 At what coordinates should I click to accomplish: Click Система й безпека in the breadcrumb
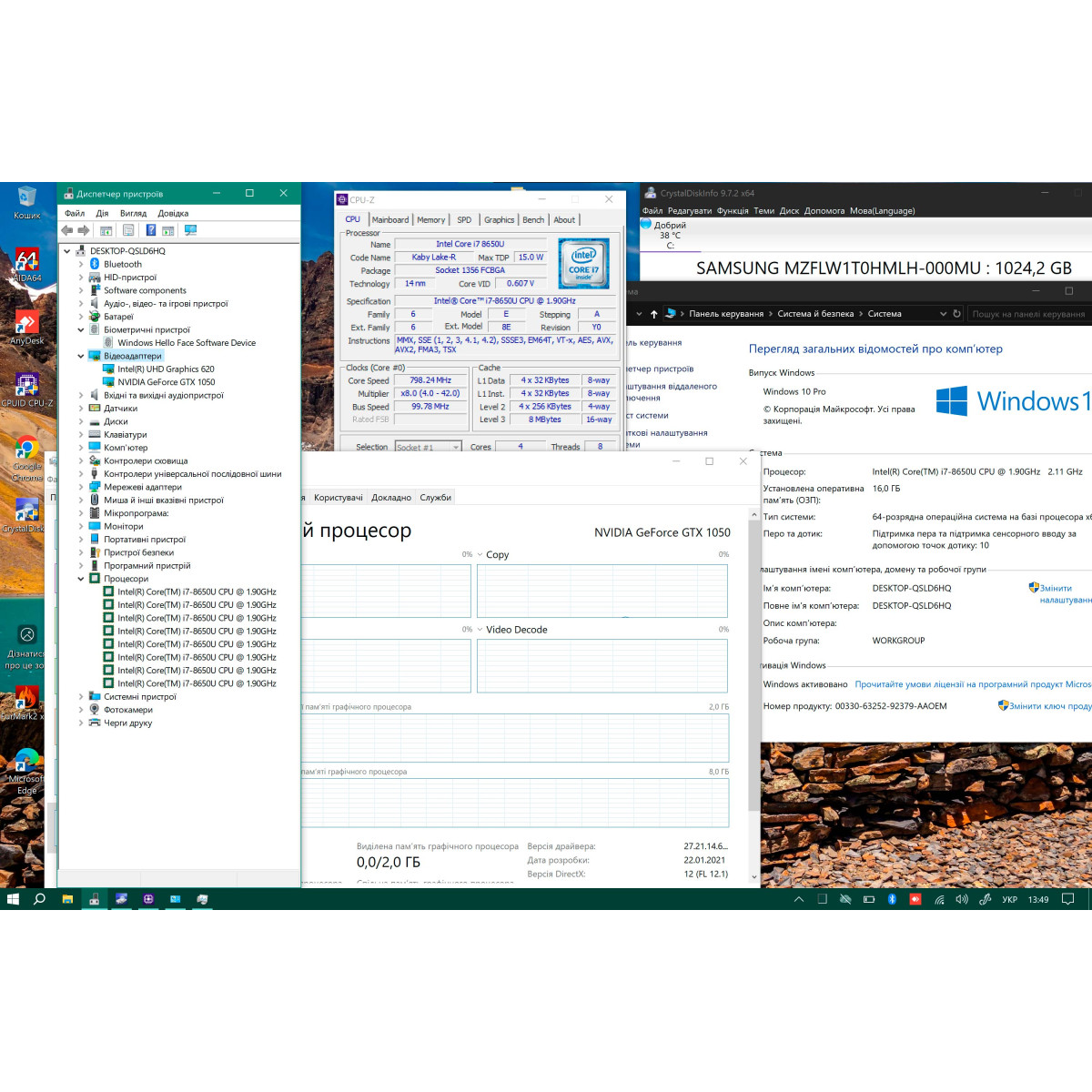(815, 314)
